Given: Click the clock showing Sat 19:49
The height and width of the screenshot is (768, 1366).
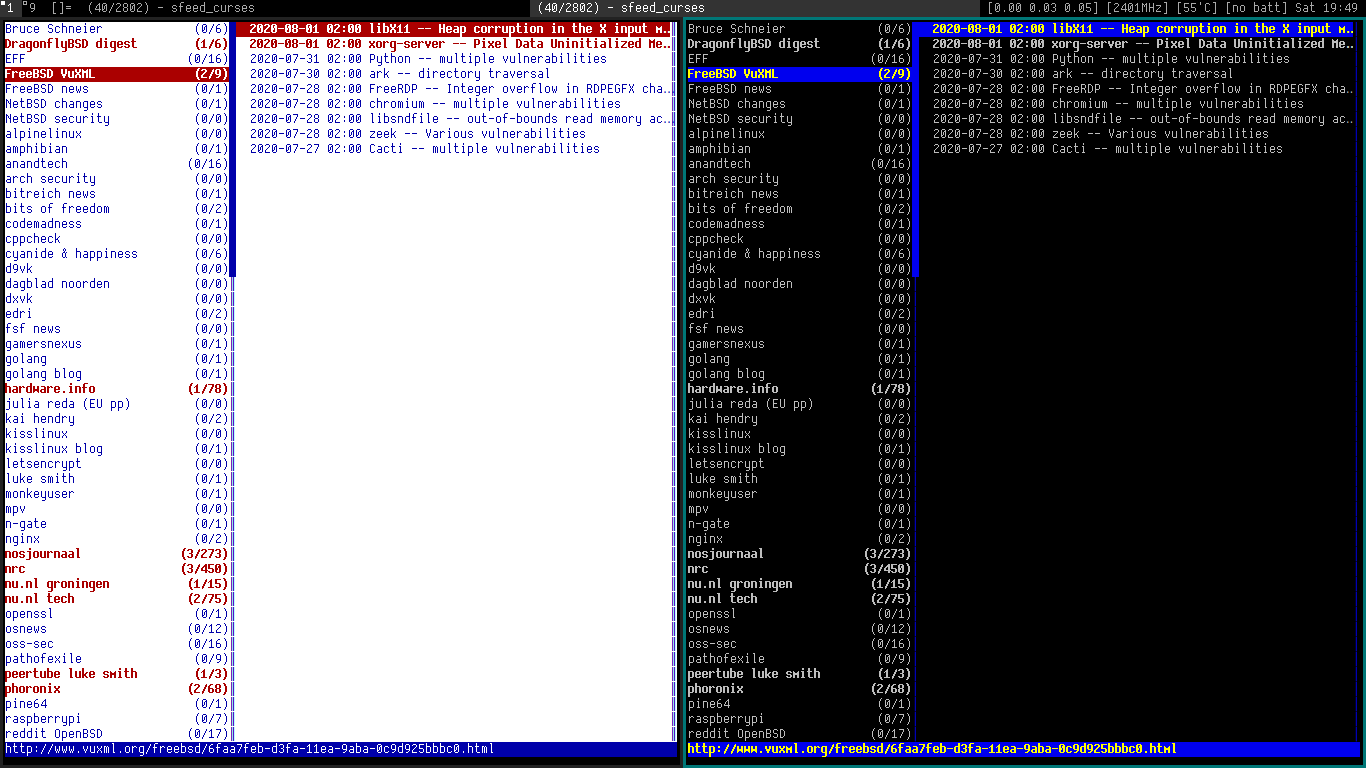Looking at the screenshot, I should pos(1328,8).
